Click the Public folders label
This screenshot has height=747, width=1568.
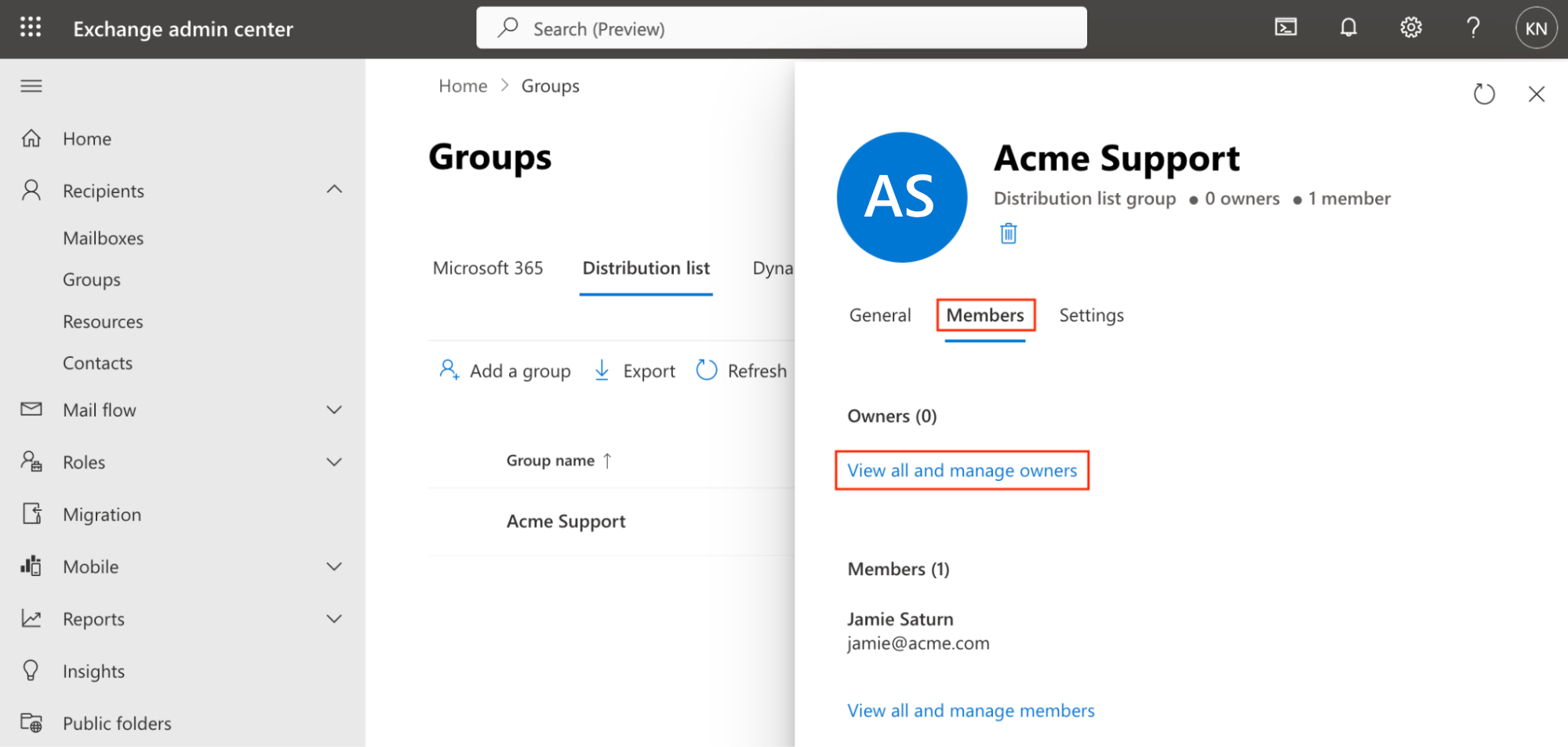click(x=117, y=723)
